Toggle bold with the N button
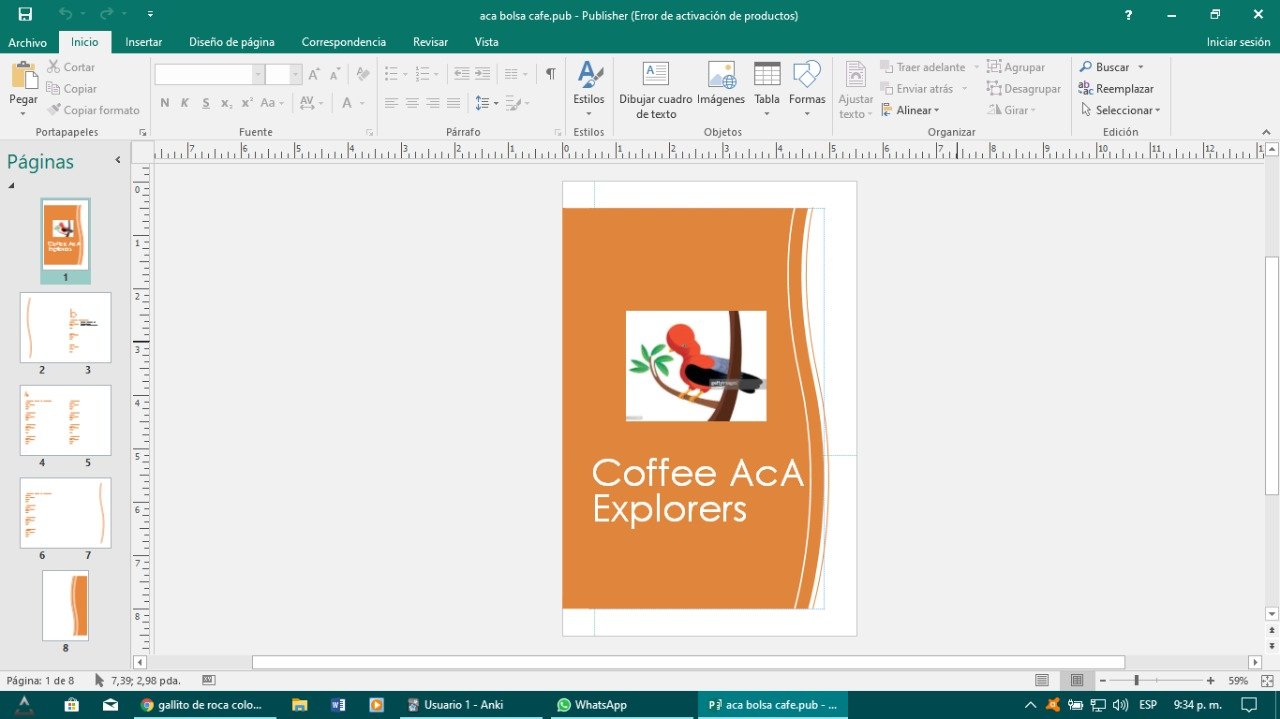The image size is (1280, 719). pyautogui.click(x=164, y=102)
